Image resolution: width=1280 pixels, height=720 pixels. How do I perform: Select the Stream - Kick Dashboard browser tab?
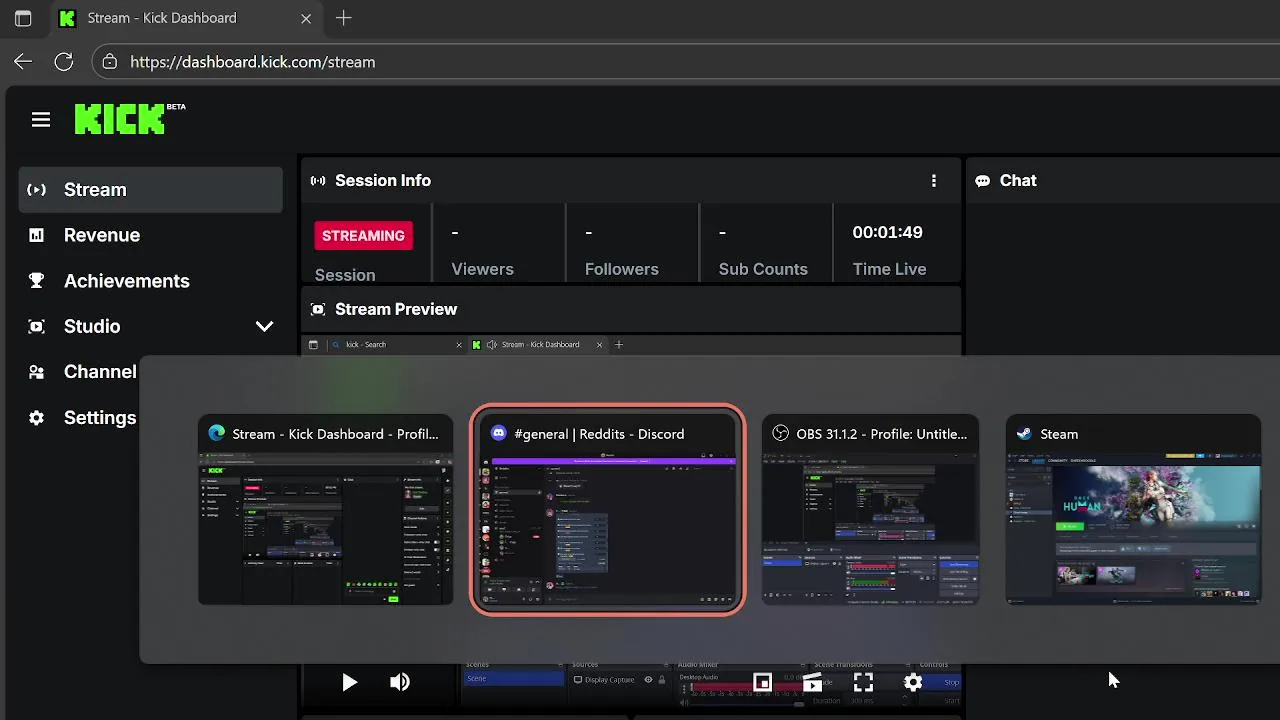click(x=185, y=18)
